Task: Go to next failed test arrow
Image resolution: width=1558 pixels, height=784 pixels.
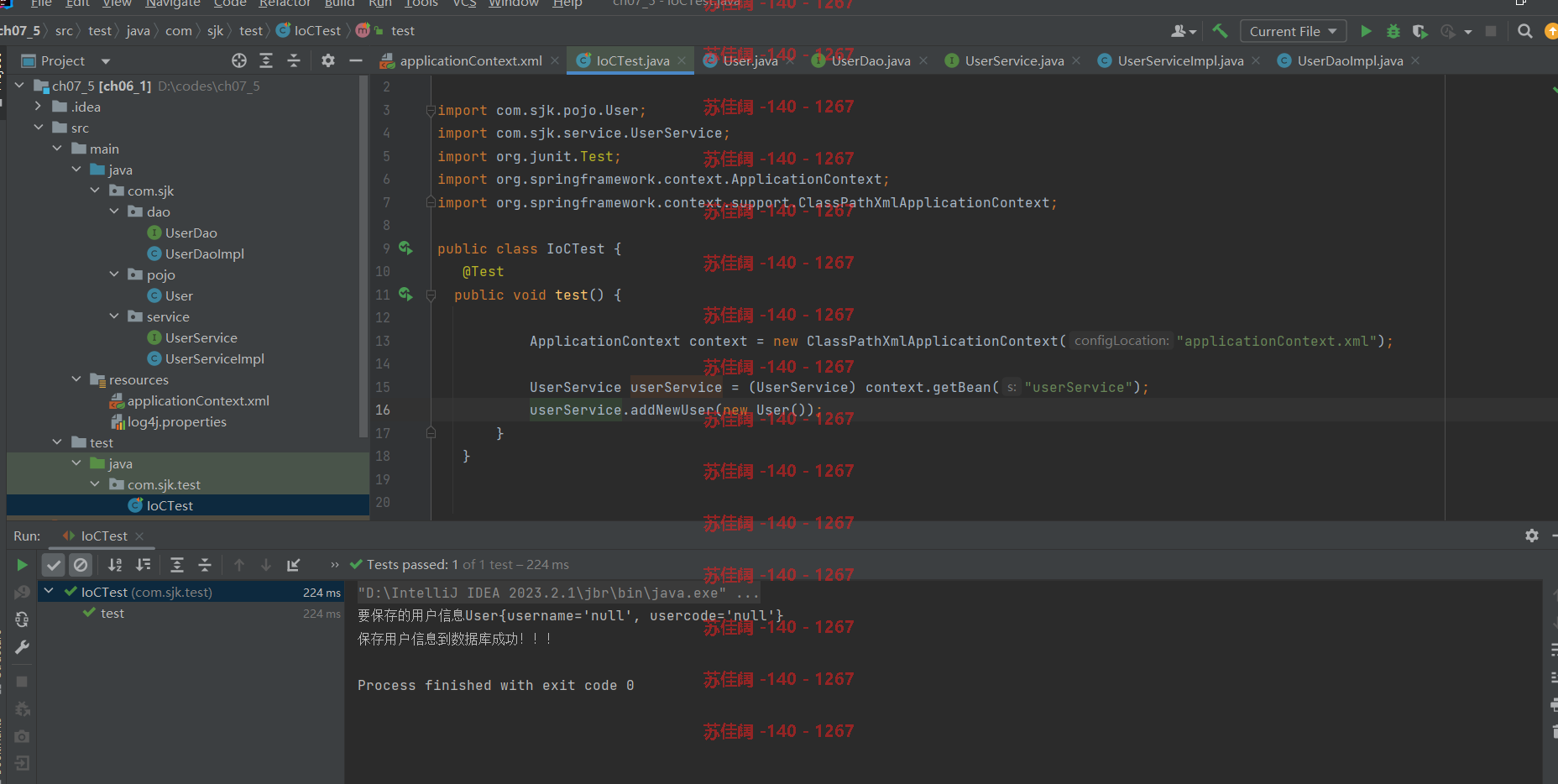Action: tap(266, 565)
